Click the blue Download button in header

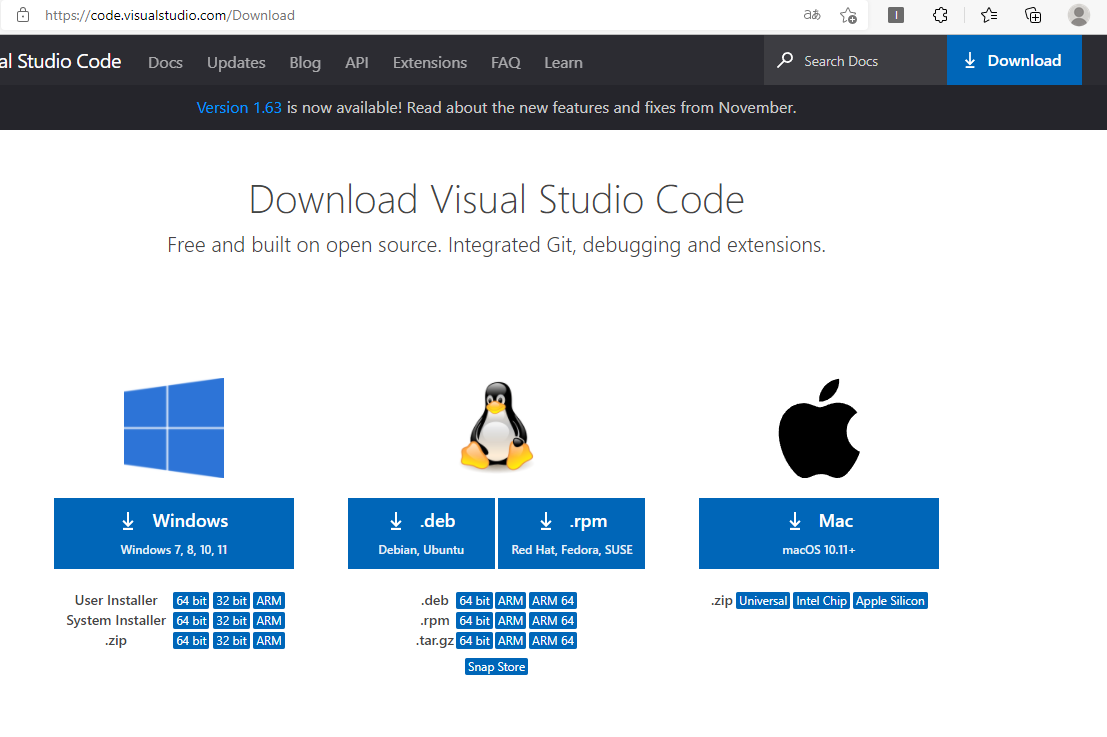click(1014, 61)
